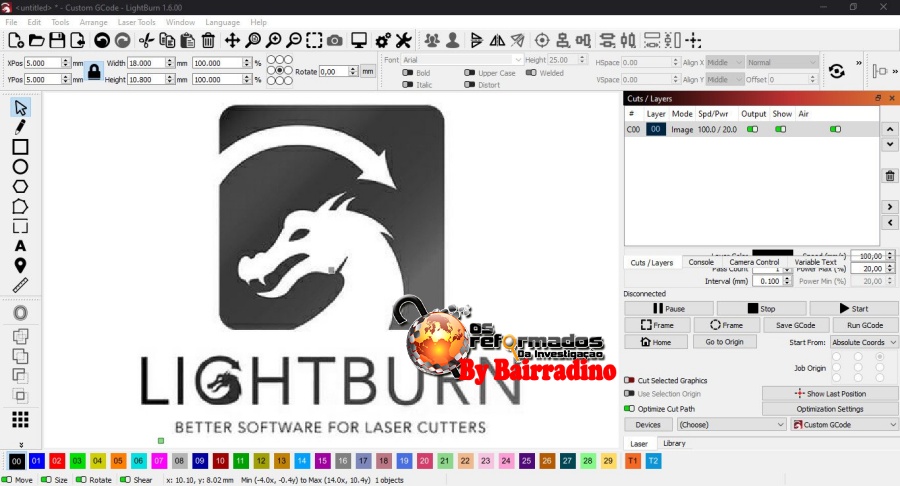Screen dimensions: 900x486
Task: Enable the Cut Selected Graphics toggle
Action: click(630, 380)
